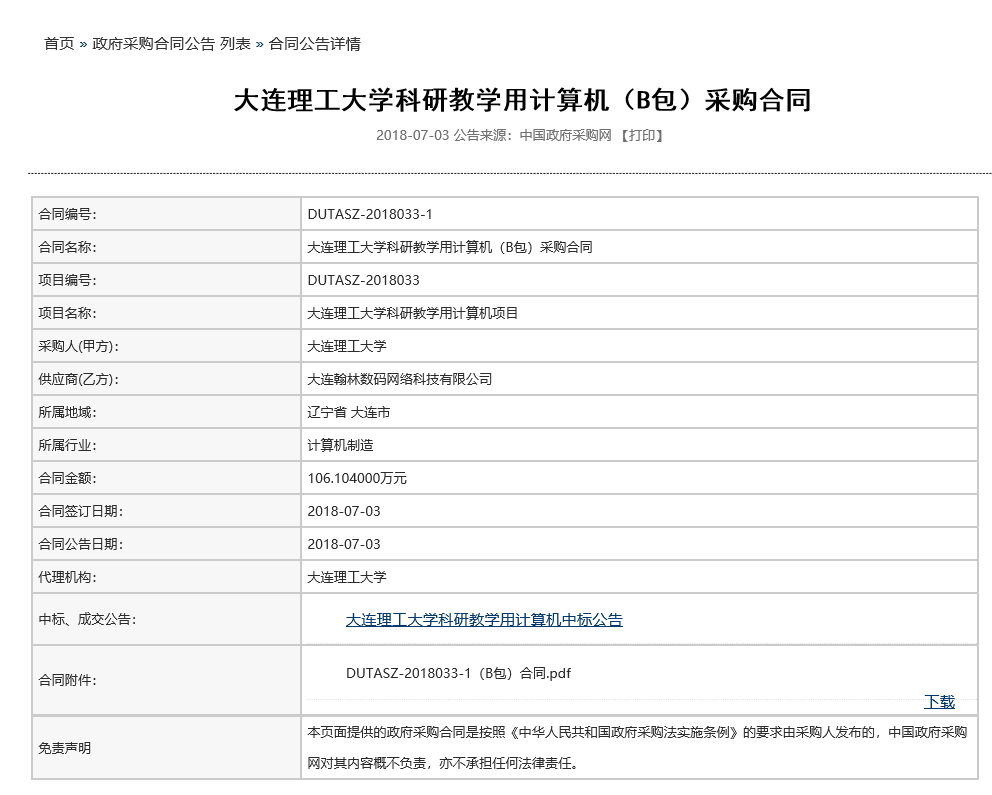992x795 pixels.
Task: Click contract number value DUTASZ-2018033-1
Action: (x=369, y=214)
